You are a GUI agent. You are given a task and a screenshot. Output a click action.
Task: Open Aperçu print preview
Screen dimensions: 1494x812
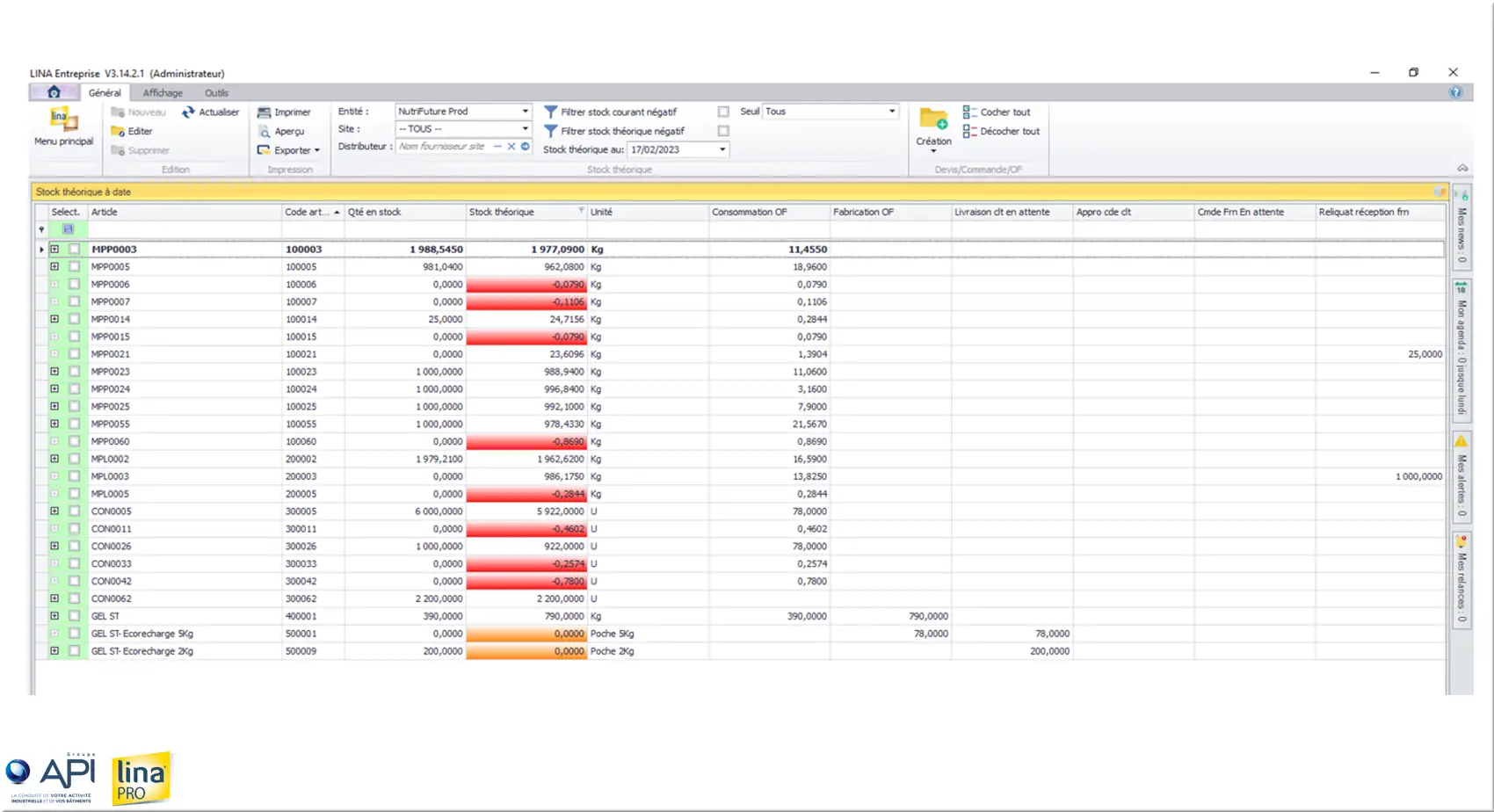pos(281,131)
